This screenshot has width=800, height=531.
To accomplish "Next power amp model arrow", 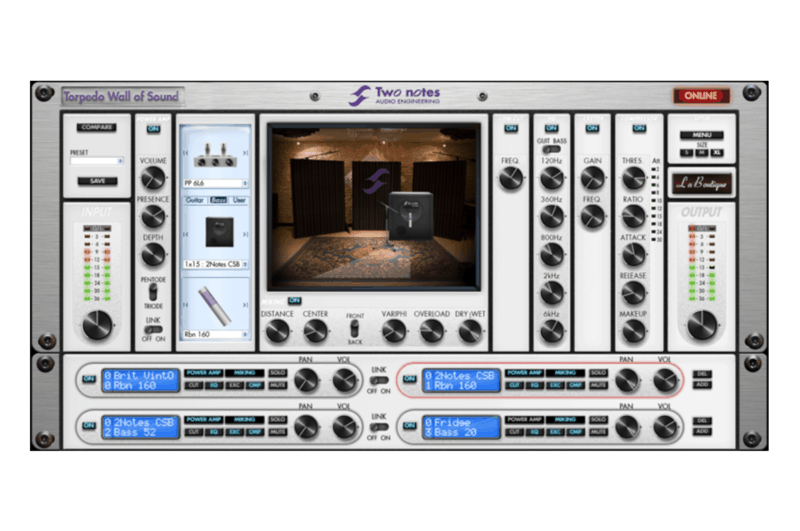I will (x=245, y=153).
